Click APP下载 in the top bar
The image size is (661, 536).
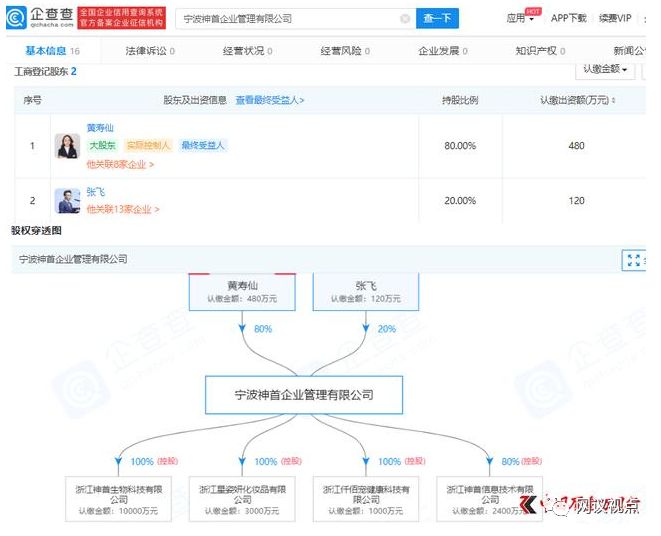pos(569,19)
